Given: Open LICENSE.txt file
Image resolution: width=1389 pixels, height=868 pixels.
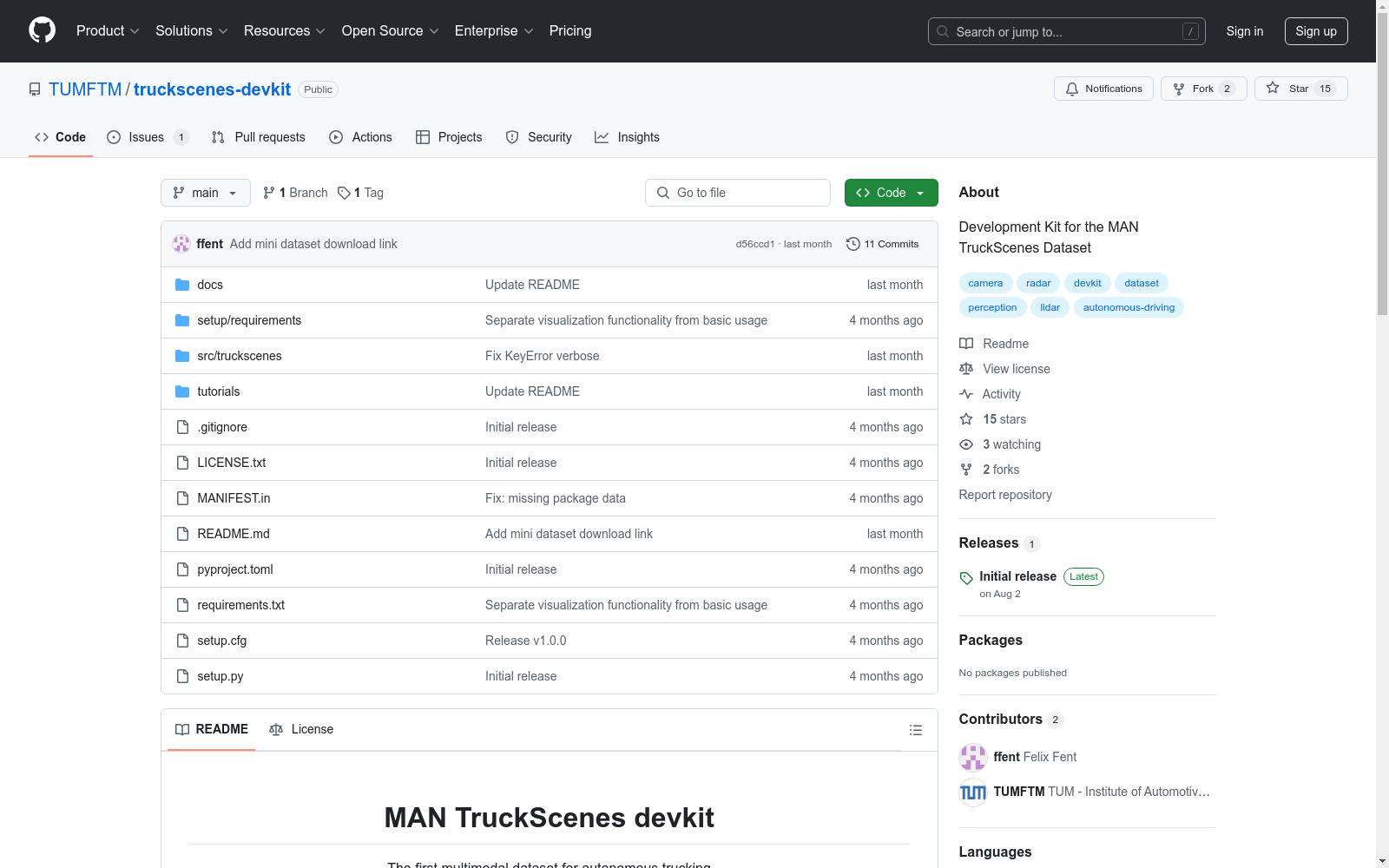Looking at the screenshot, I should click(x=232, y=463).
